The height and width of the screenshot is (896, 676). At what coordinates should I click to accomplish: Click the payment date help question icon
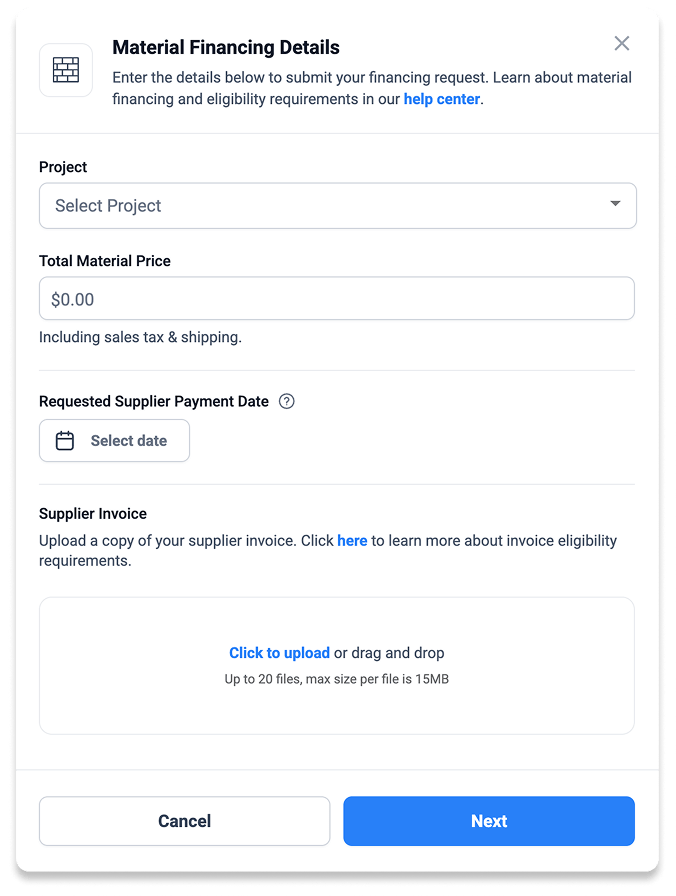point(287,401)
